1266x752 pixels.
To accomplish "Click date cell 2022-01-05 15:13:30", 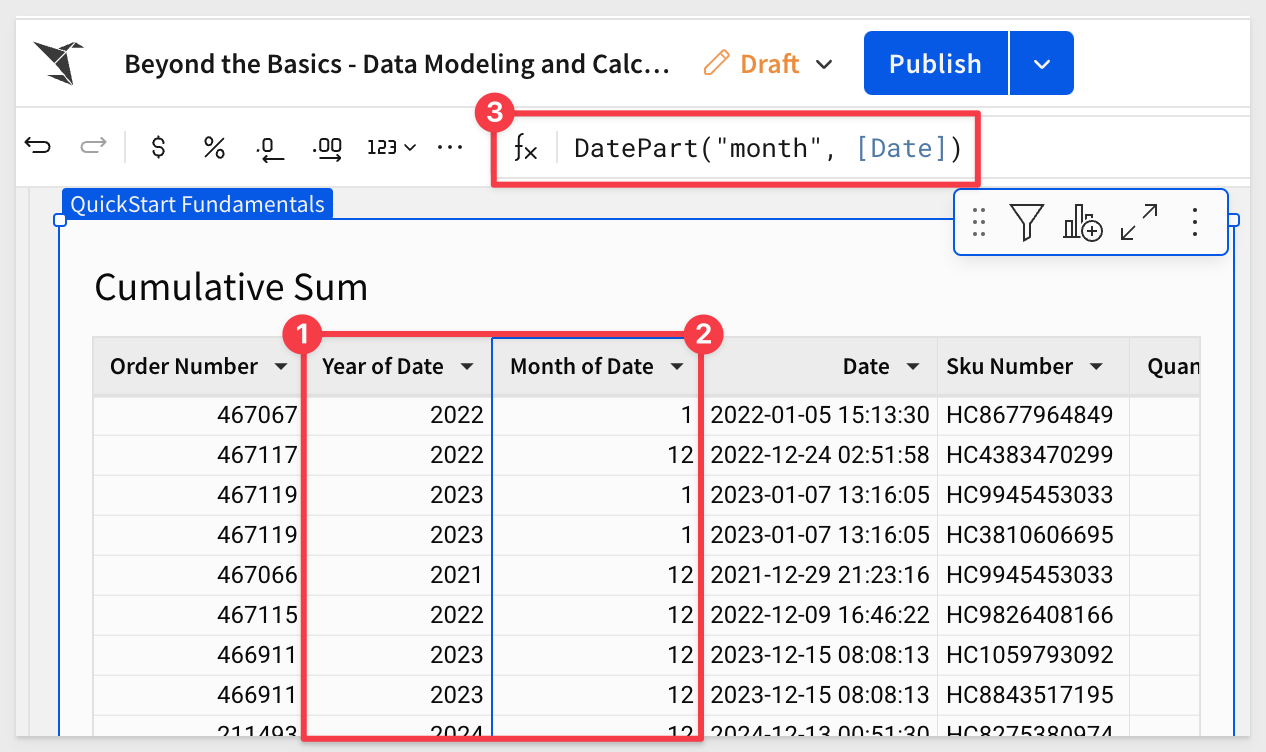I will click(x=819, y=415).
